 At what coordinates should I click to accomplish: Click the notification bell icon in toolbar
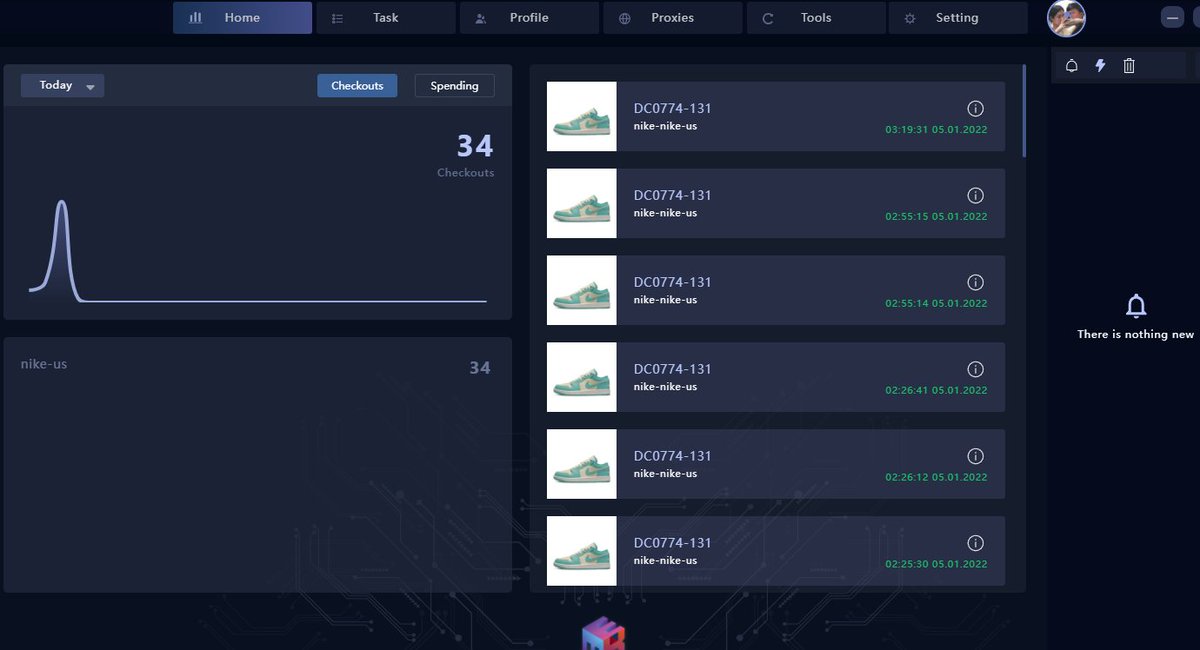(x=1072, y=66)
